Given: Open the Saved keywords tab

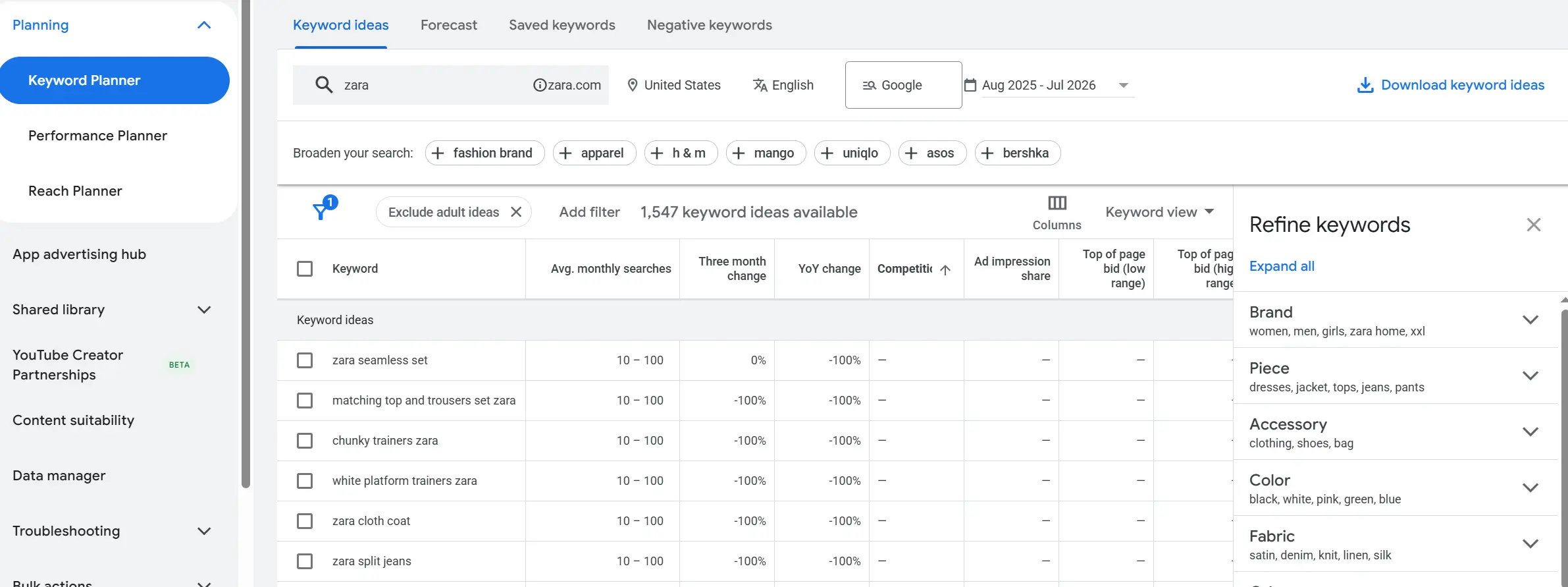Looking at the screenshot, I should click(x=562, y=25).
